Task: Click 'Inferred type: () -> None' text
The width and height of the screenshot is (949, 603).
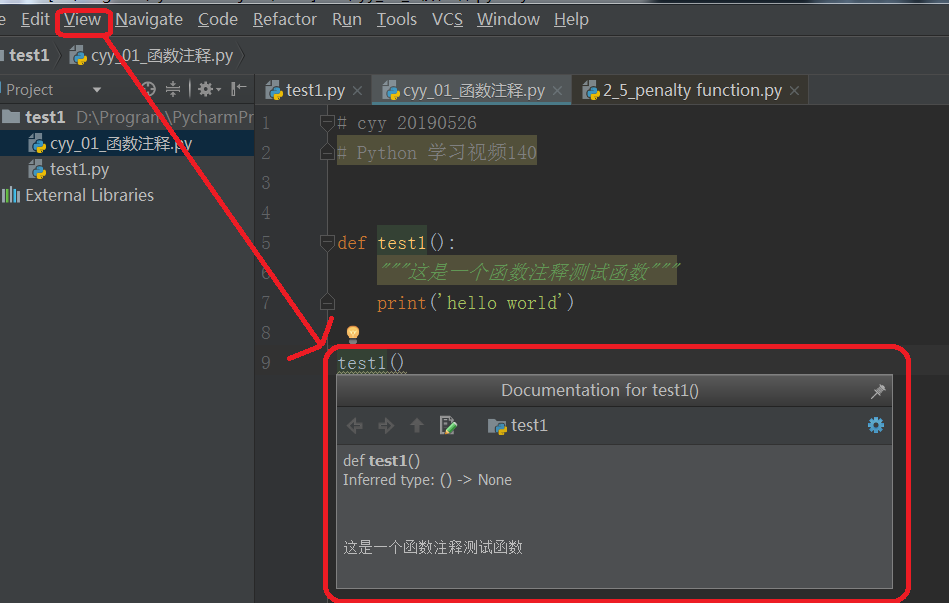Action: (x=427, y=480)
